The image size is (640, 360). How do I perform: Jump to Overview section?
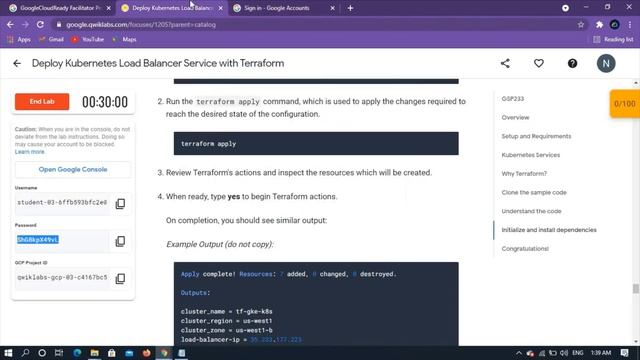click(515, 118)
